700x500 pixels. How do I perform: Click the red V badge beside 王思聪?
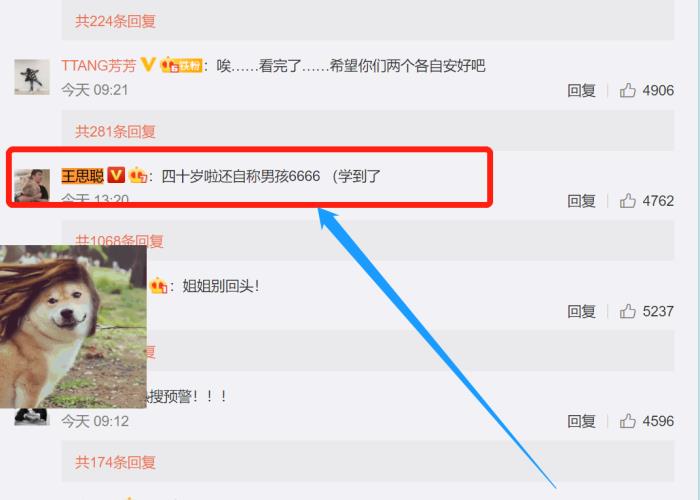116,175
